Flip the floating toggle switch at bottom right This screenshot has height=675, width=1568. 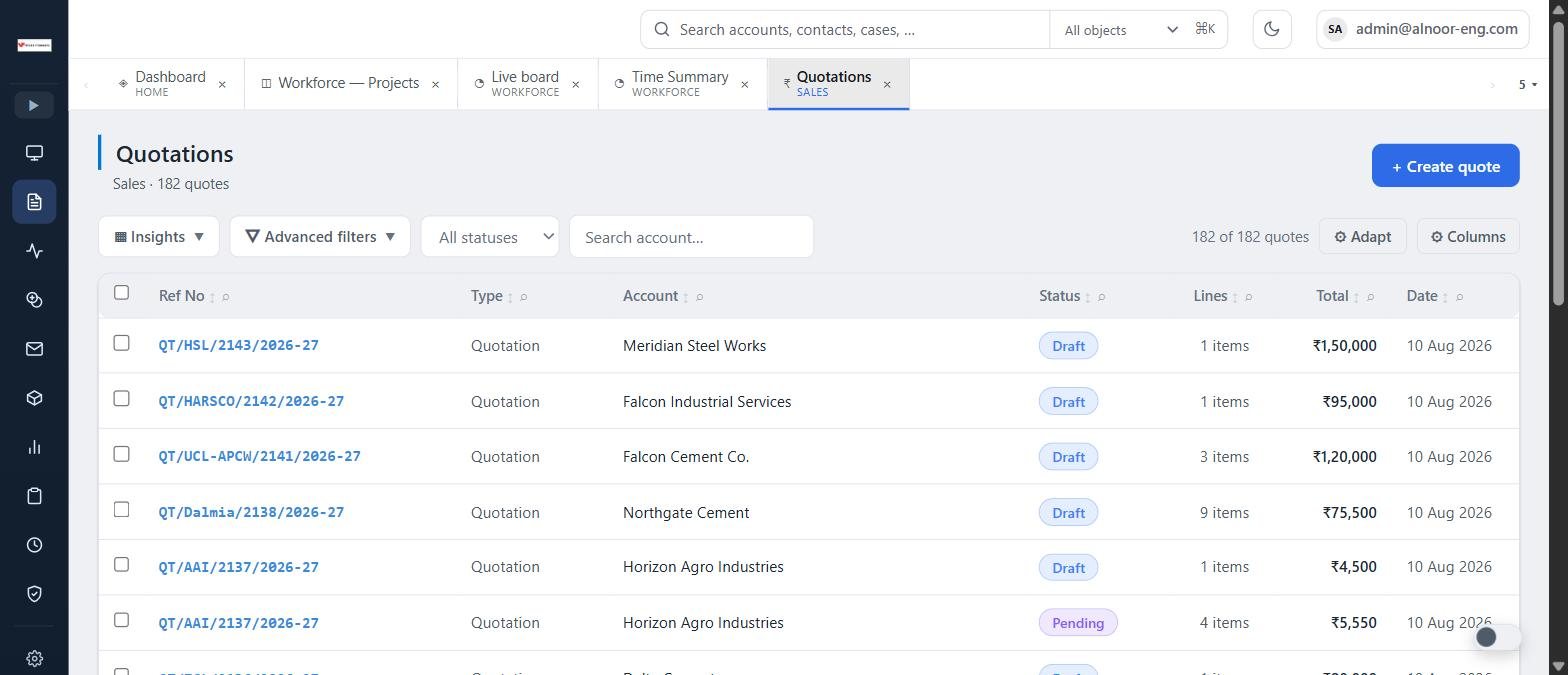click(x=1497, y=637)
